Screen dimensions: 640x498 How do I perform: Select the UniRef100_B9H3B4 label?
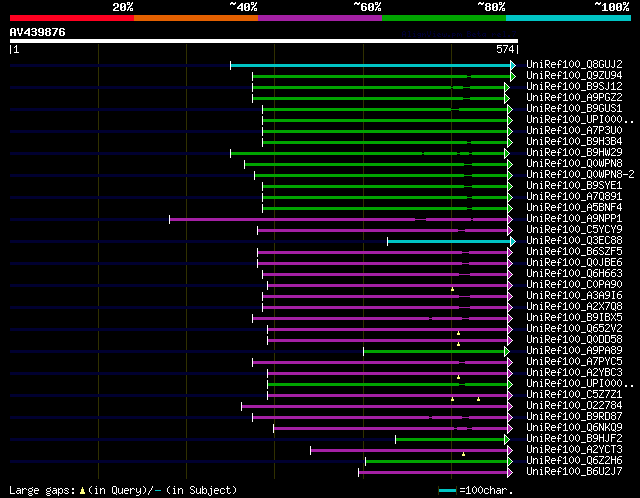click(x=574, y=142)
